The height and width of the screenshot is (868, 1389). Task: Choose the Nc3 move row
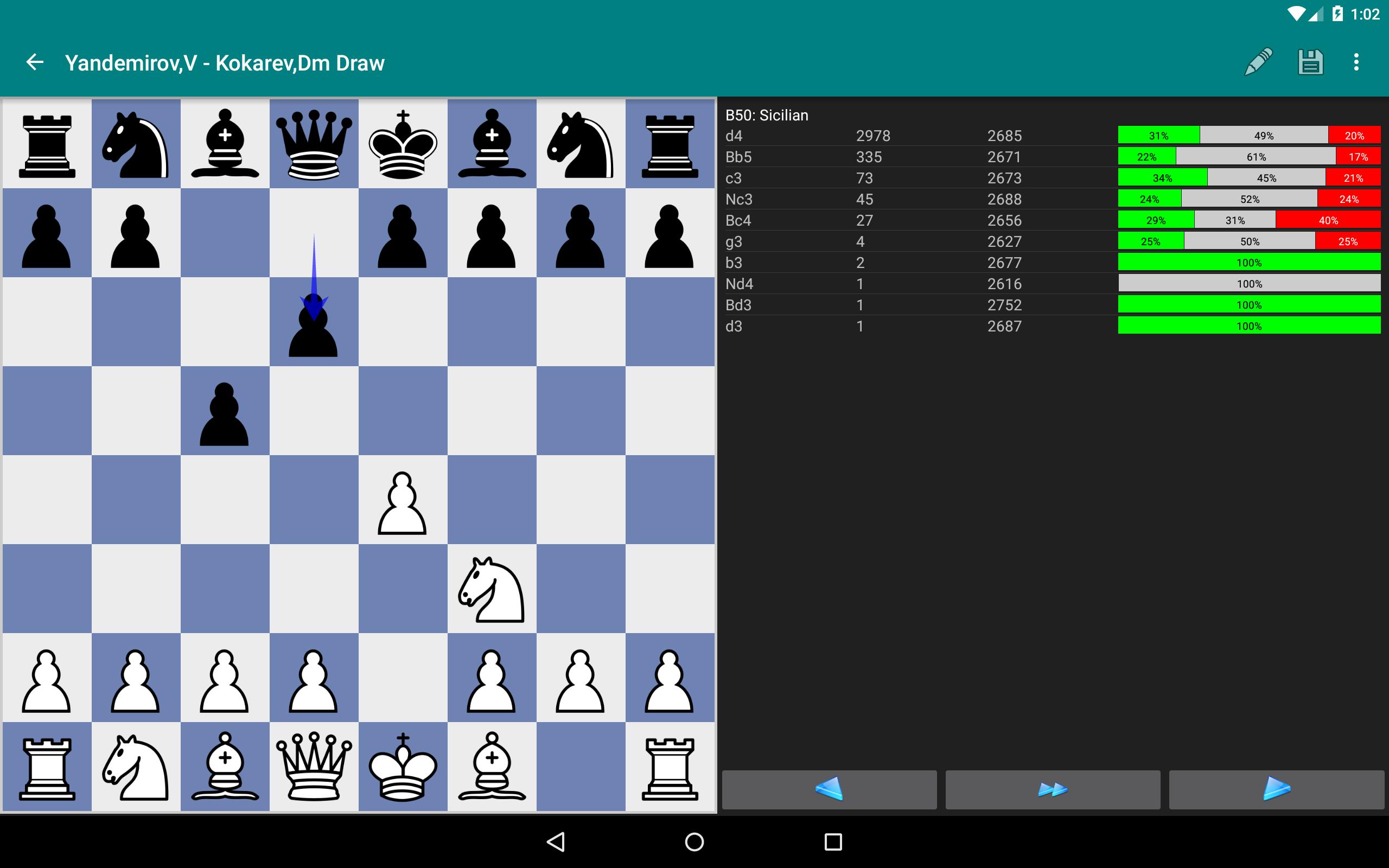click(x=1053, y=199)
